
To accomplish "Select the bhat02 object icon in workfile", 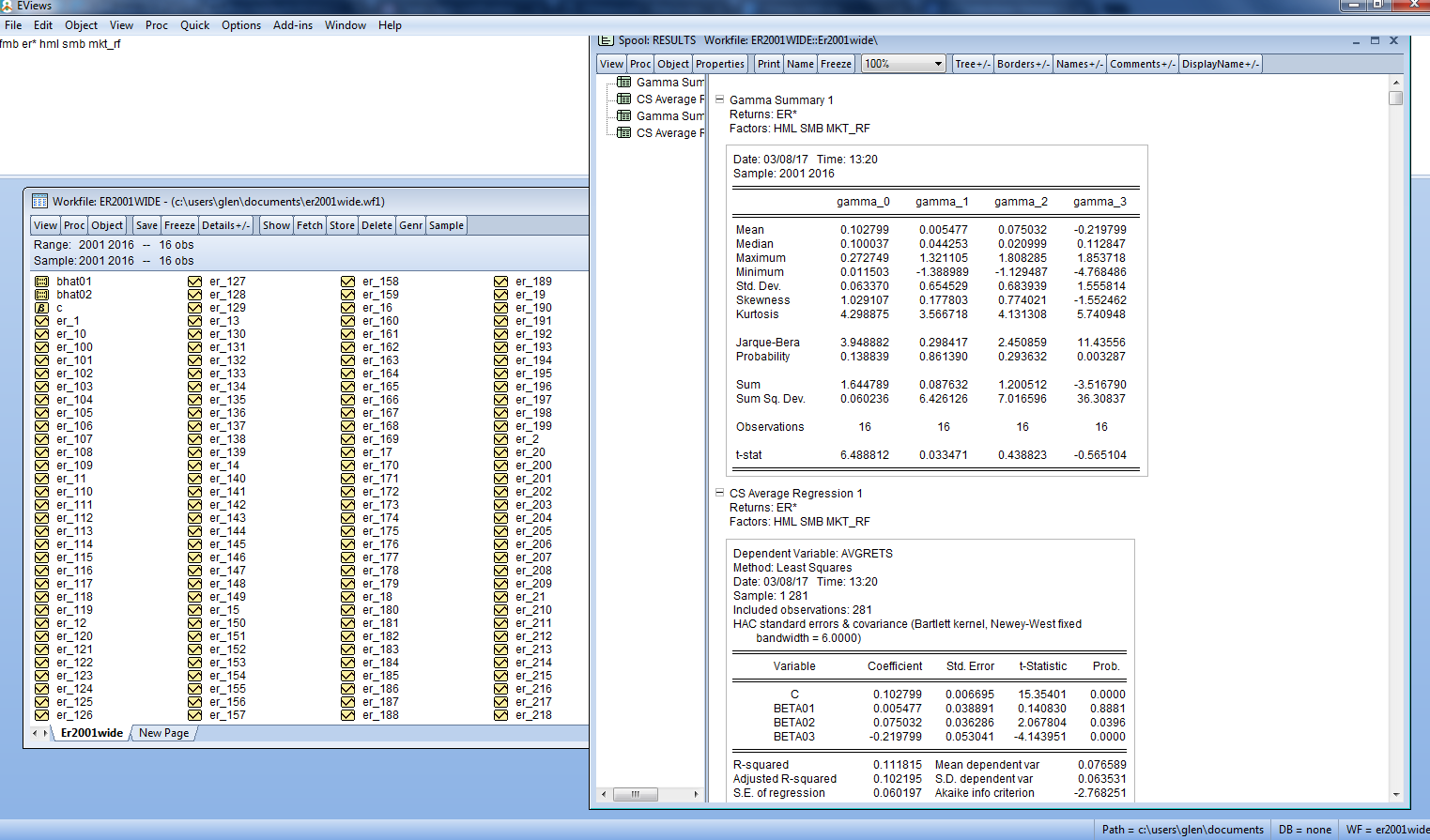I will click(x=41, y=295).
